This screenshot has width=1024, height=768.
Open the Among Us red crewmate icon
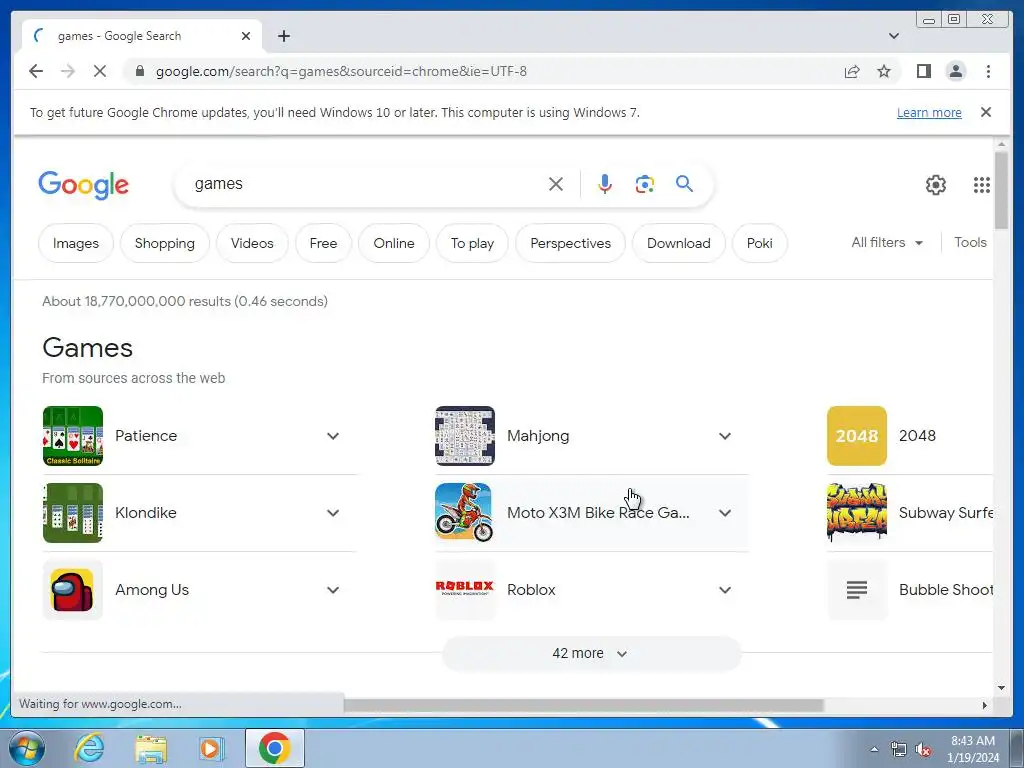72,590
